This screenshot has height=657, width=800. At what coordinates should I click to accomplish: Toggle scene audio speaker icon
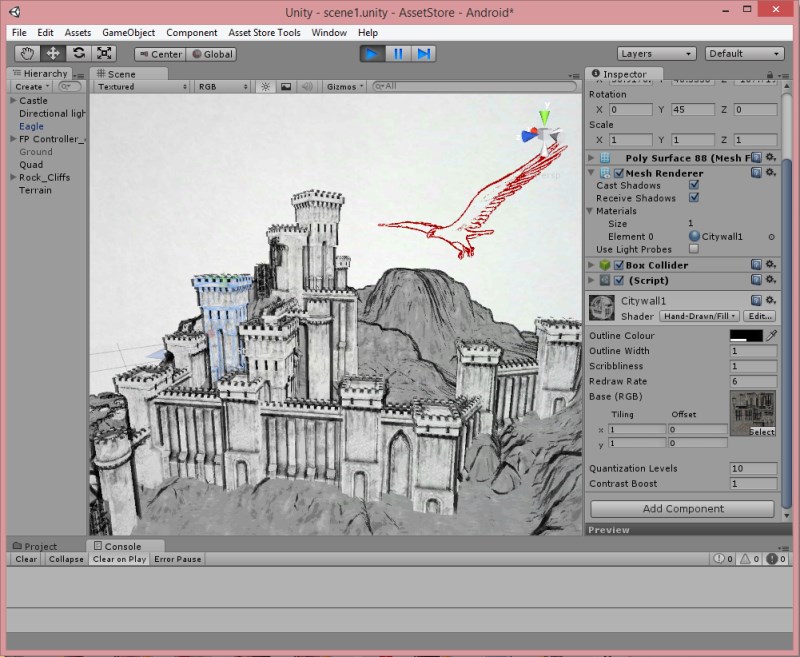tap(307, 87)
